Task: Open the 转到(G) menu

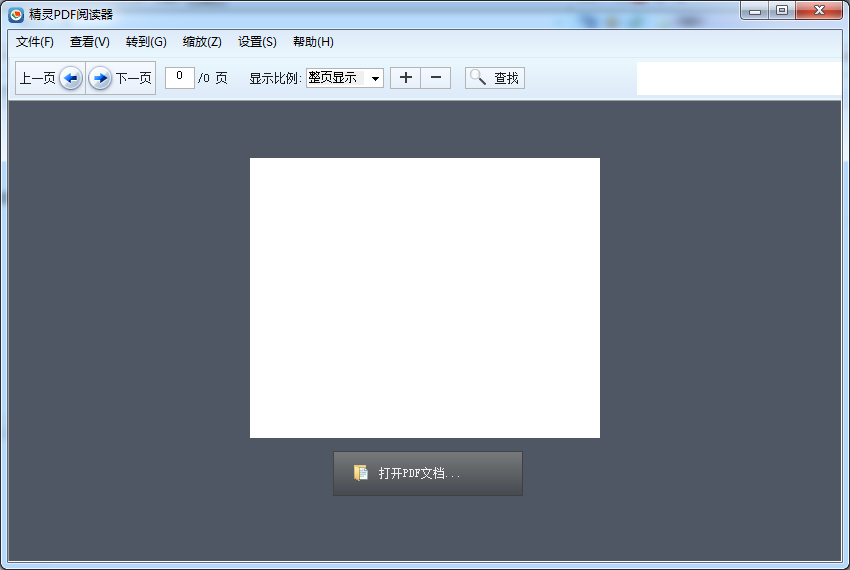Action: pyautogui.click(x=146, y=42)
